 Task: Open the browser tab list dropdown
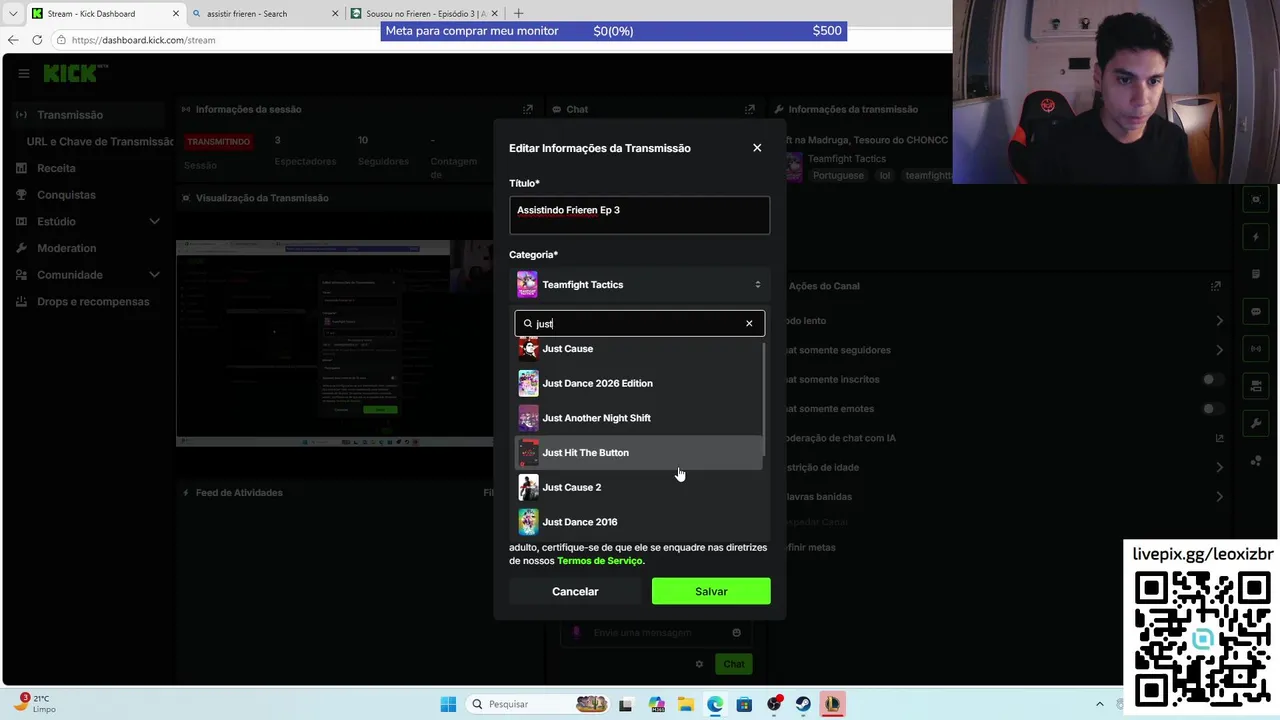point(13,14)
